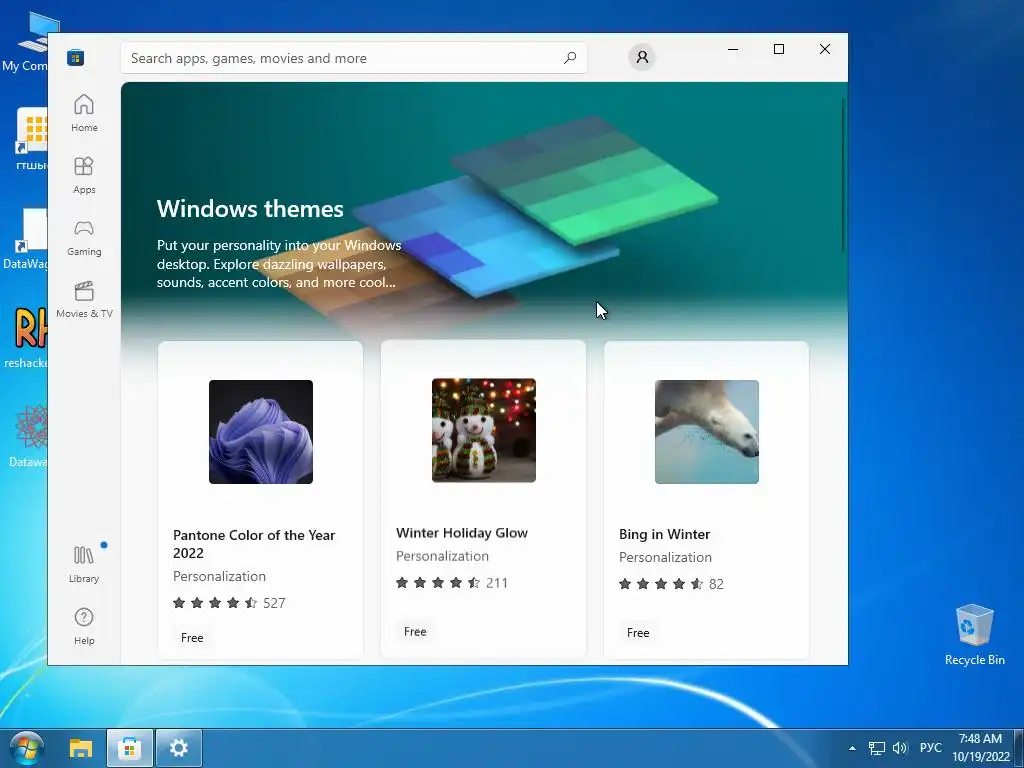1024x768 pixels.
Task: Select the Recycle Bin desktop icon
Action: click(x=974, y=635)
